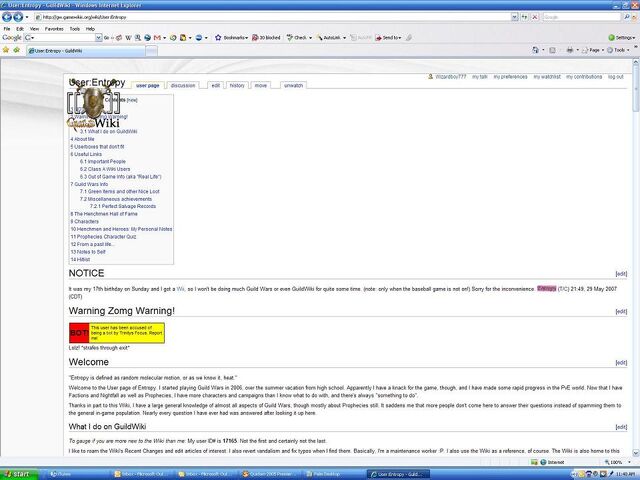Viewport: 640px width, 480px height.
Task: Open the recent pages dropdown next to Forward
Action: click(x=27, y=17)
